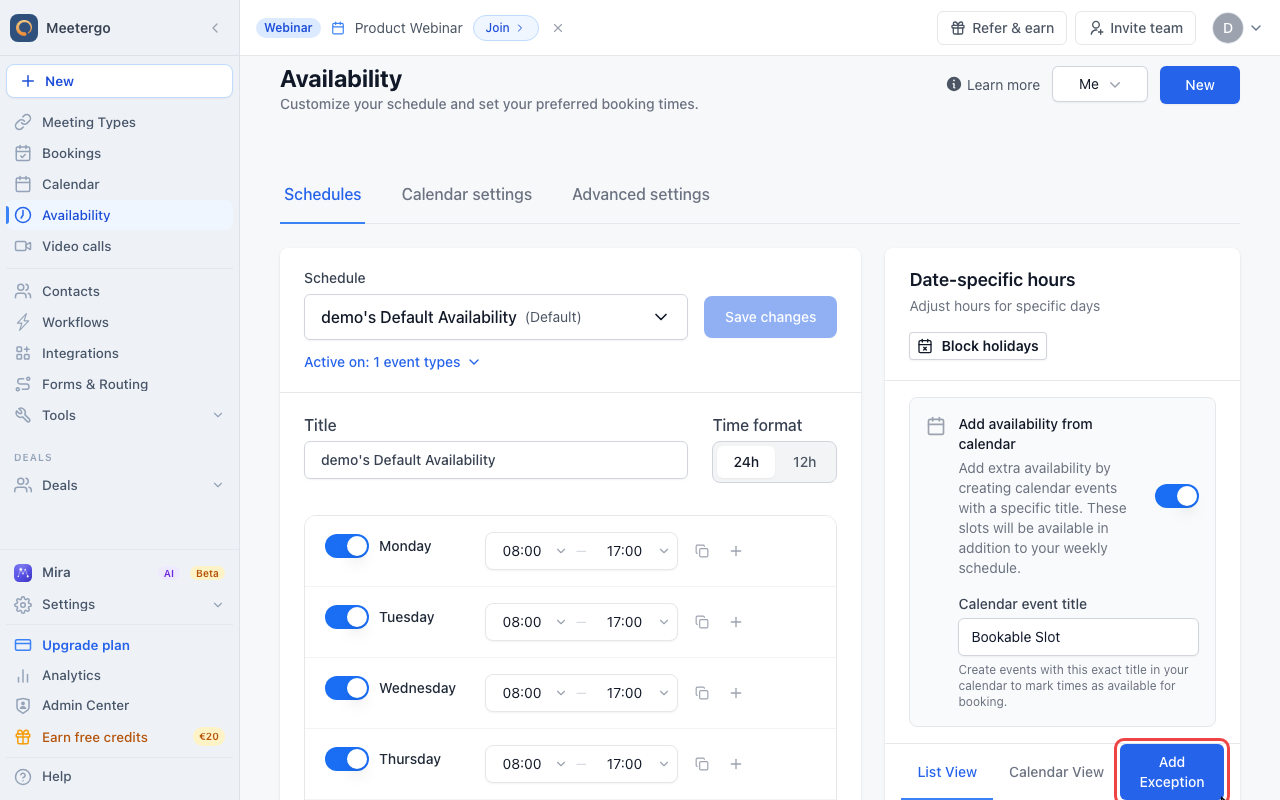Click the Calendar event title field
This screenshot has width=1280, height=800.
[x=1078, y=637]
